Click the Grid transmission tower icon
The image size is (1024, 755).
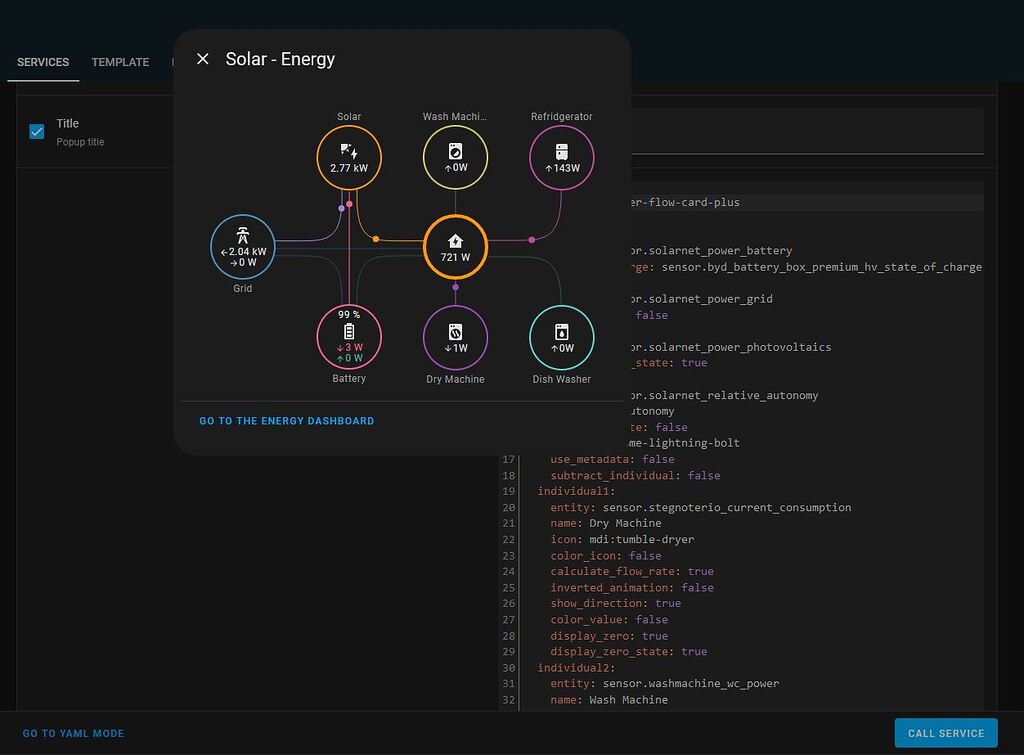243,235
